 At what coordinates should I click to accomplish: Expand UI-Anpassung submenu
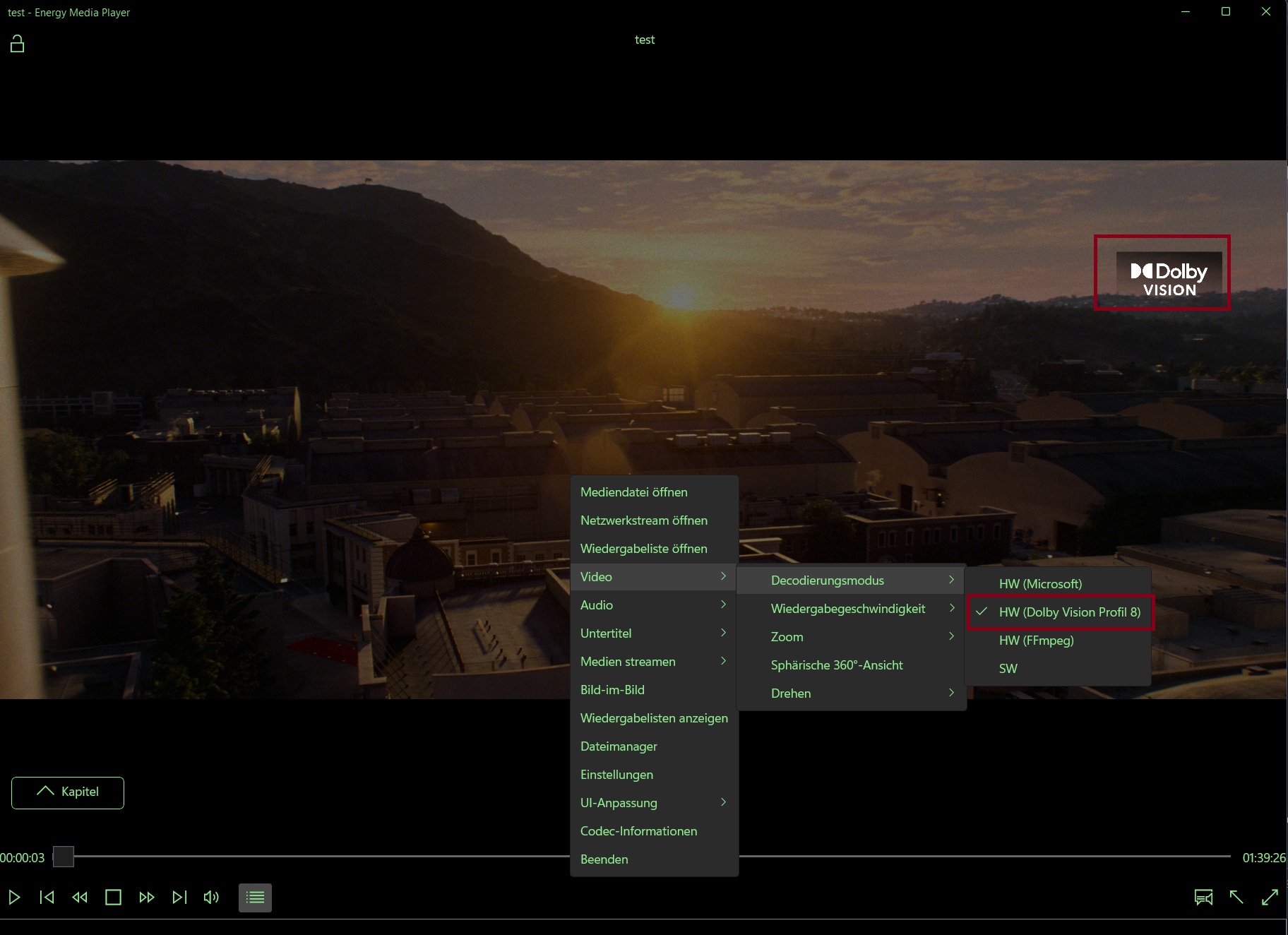pyautogui.click(x=654, y=803)
